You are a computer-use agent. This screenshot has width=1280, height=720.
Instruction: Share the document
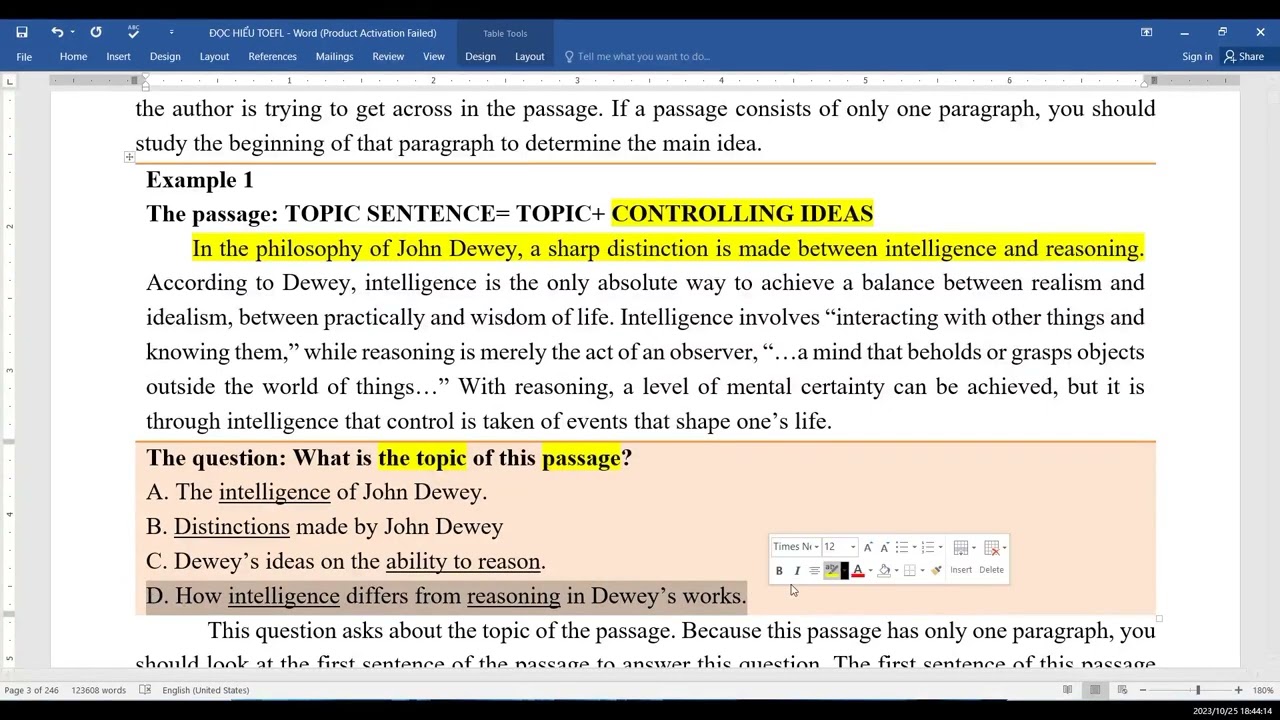(1245, 57)
